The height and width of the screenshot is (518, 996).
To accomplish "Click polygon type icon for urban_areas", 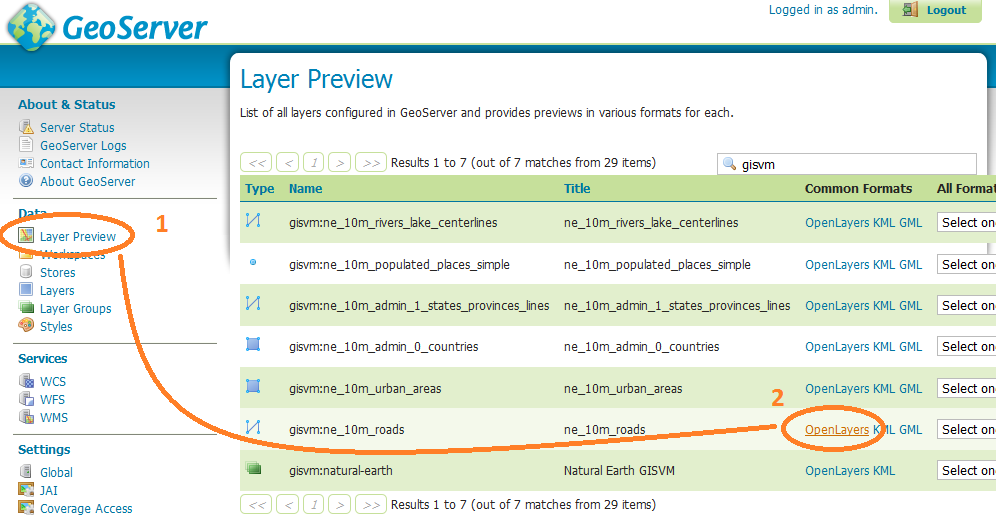I will point(253,386).
